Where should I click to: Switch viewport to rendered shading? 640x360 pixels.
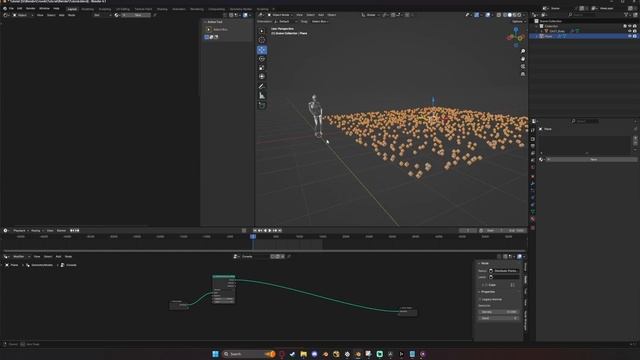(519, 15)
